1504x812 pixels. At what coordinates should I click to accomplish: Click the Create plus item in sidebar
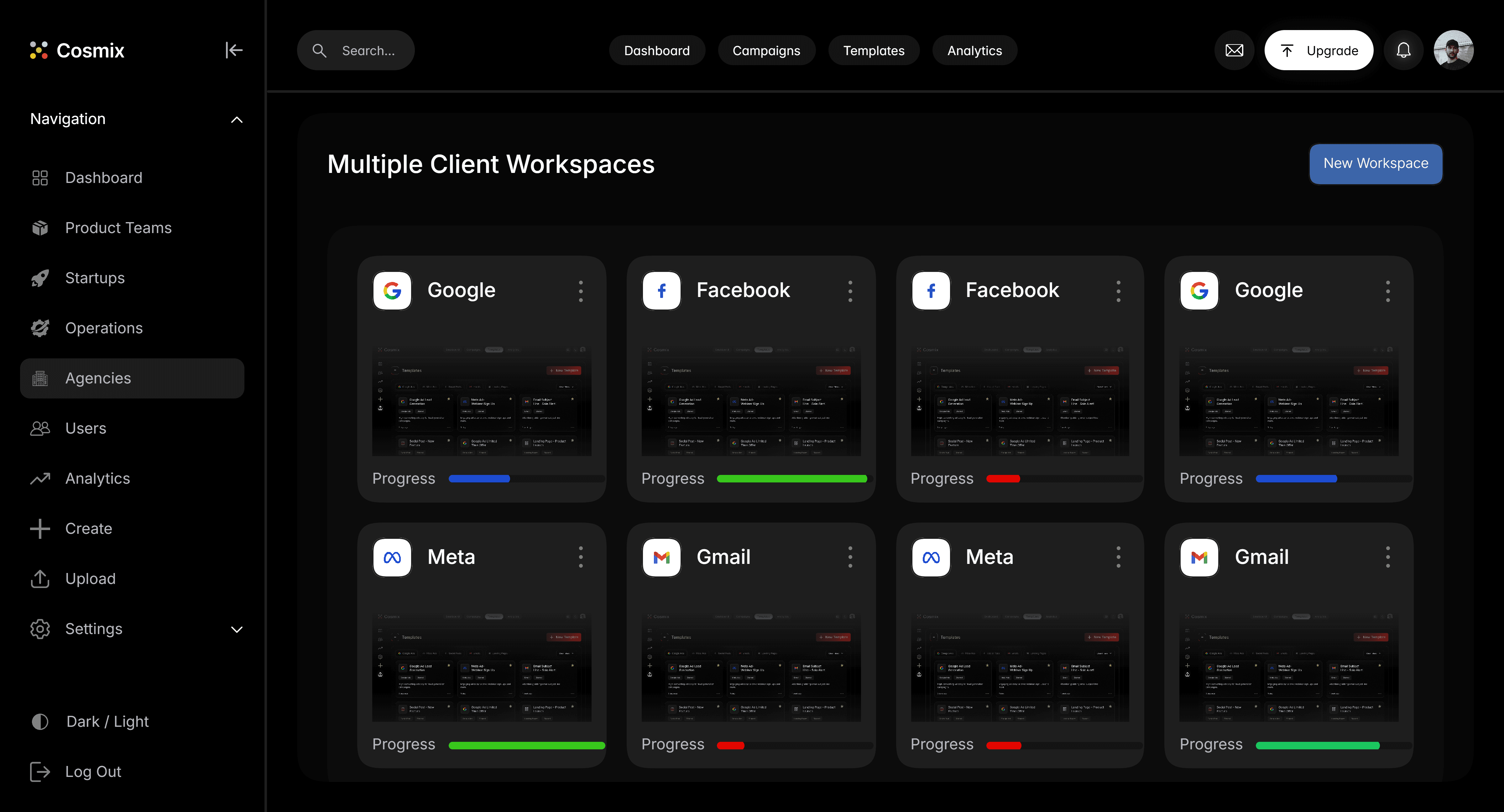click(x=88, y=528)
